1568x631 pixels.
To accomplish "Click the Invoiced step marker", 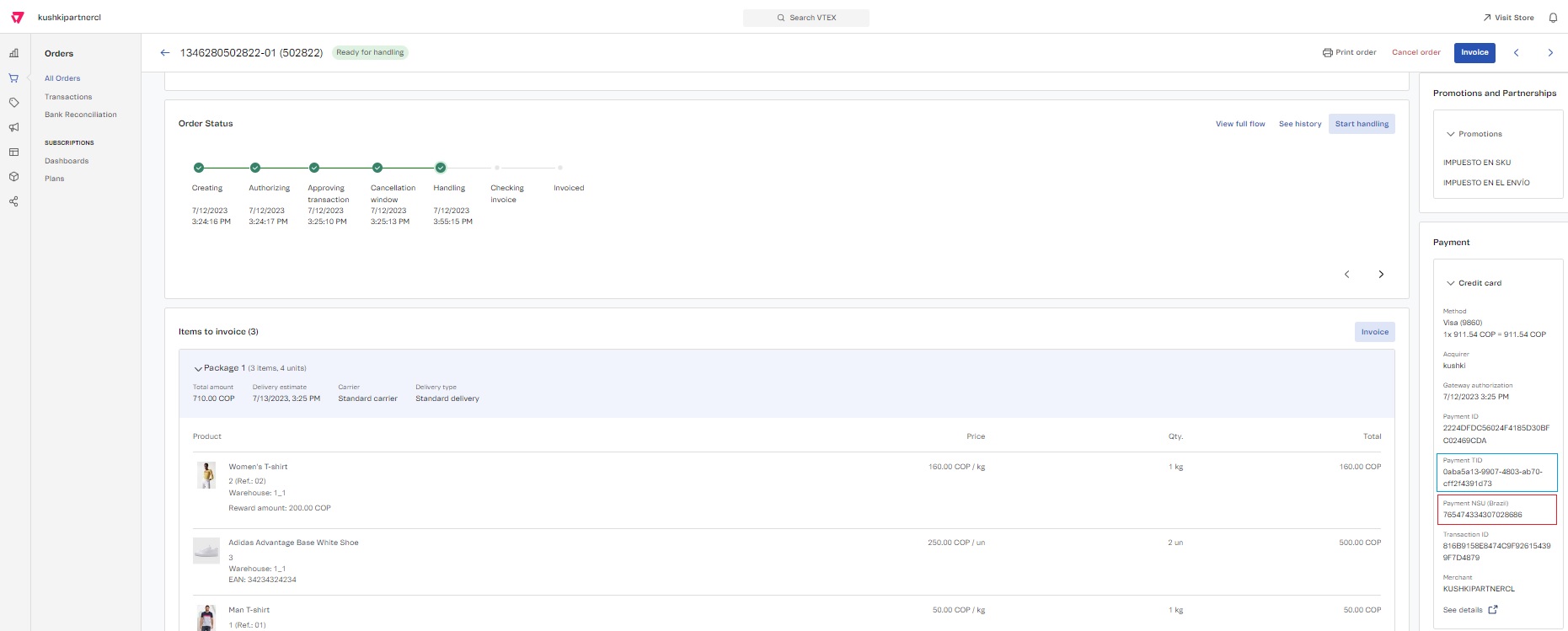I will click(560, 168).
